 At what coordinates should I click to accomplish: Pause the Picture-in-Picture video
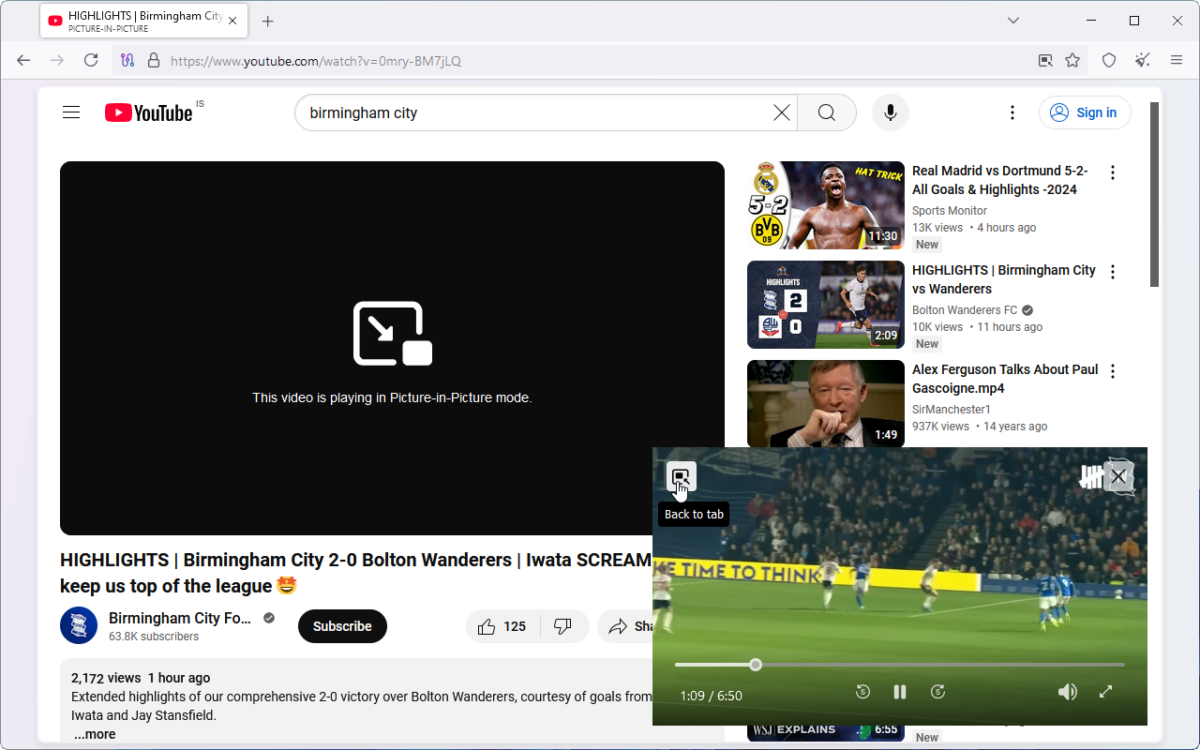899,691
